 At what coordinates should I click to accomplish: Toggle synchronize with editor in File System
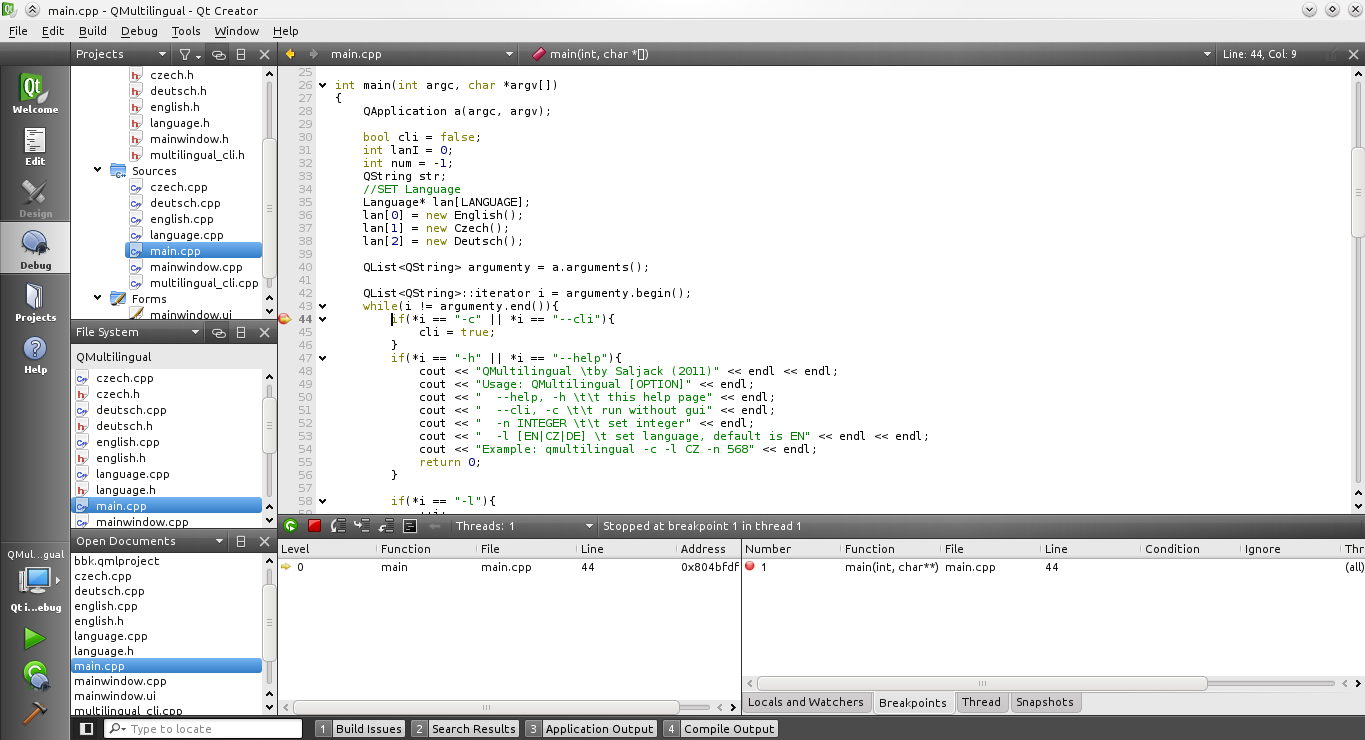coord(217,332)
